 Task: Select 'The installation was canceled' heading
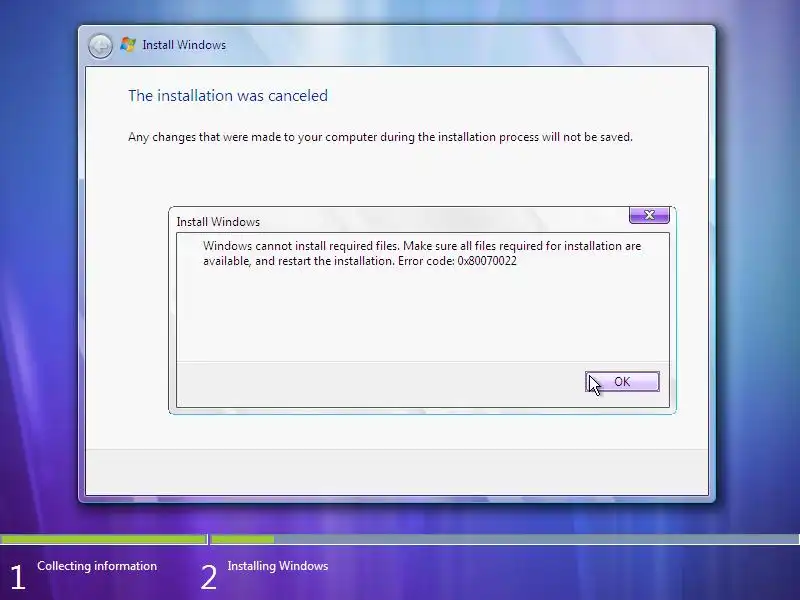pos(228,95)
